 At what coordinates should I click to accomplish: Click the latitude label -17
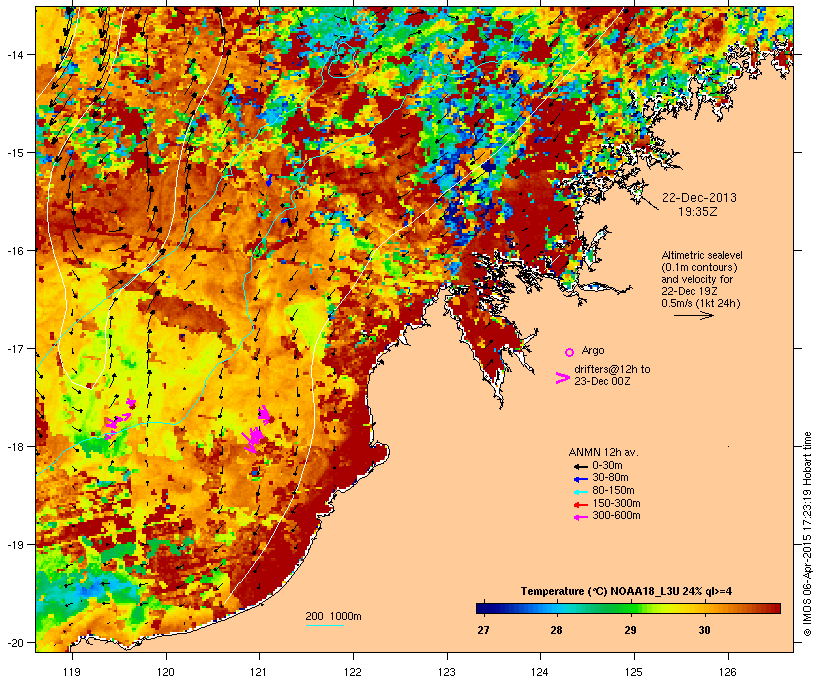[14, 349]
